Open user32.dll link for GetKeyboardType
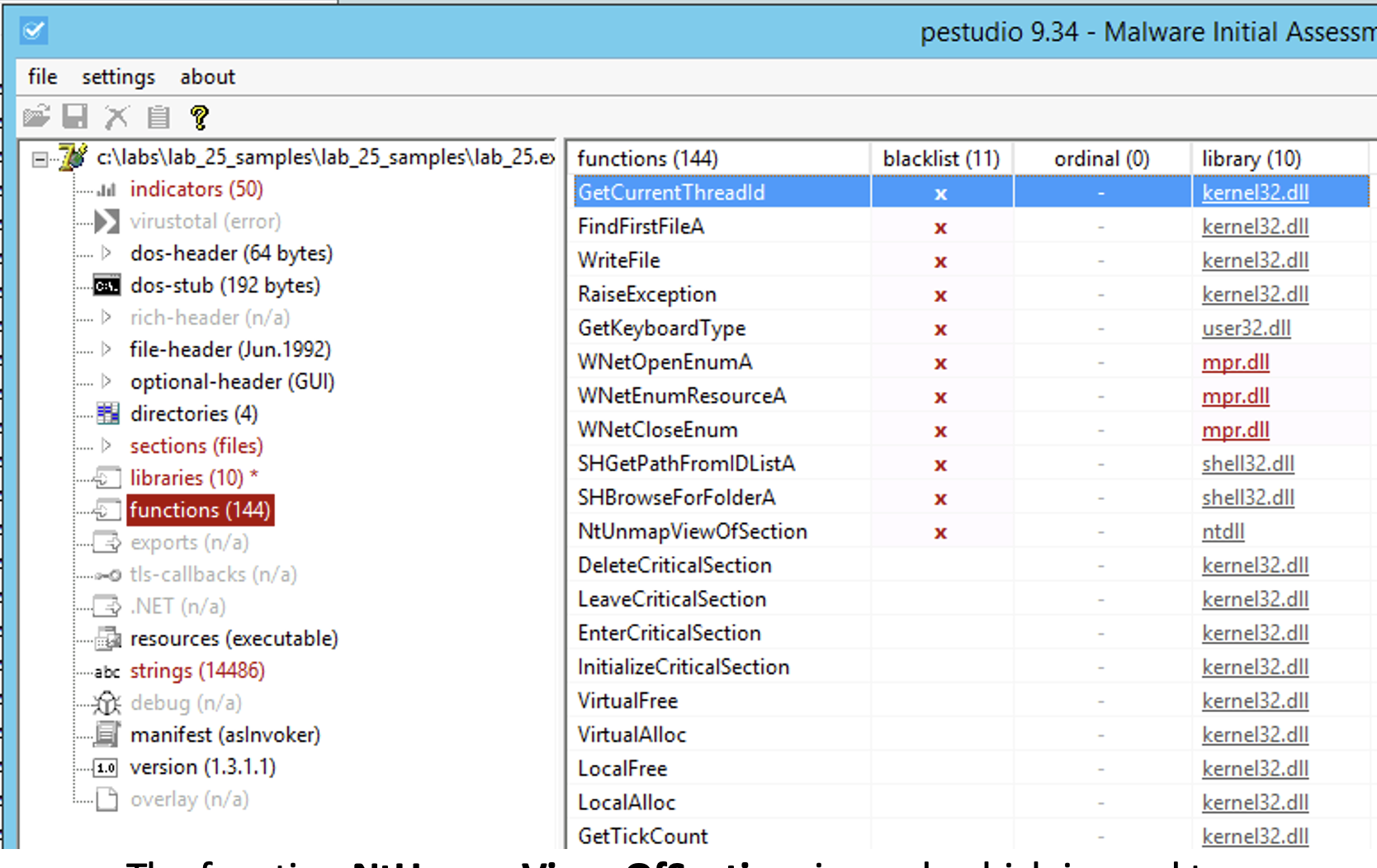Viewport: 1377px width, 868px height. pyautogui.click(x=1246, y=328)
